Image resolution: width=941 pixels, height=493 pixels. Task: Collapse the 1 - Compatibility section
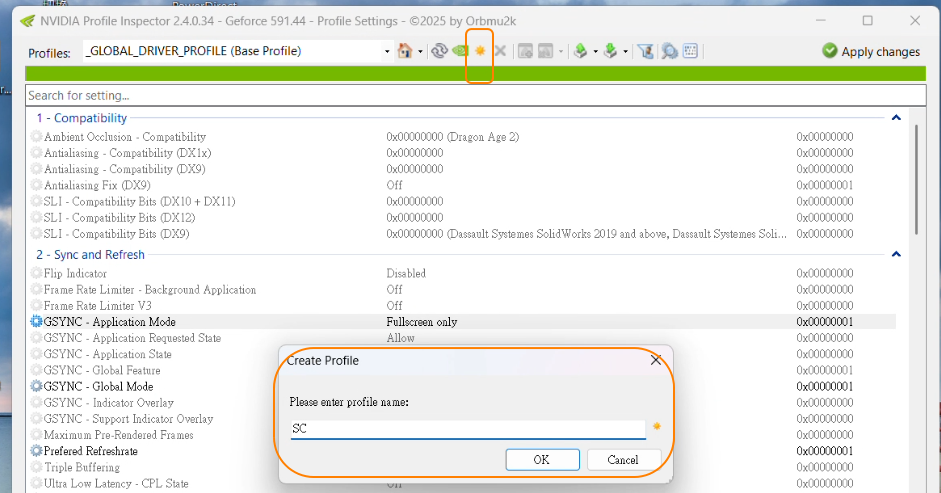[x=896, y=118]
